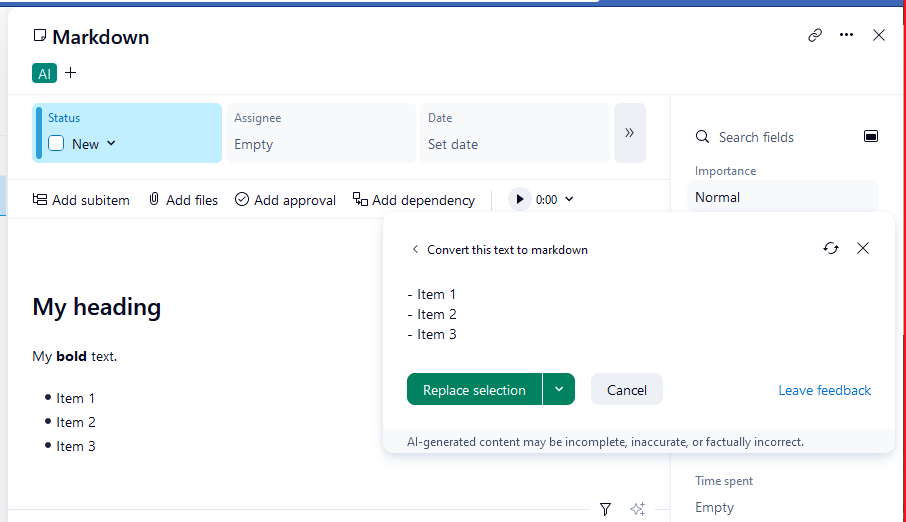
Task: Close the AI conversion popup
Action: click(x=863, y=248)
